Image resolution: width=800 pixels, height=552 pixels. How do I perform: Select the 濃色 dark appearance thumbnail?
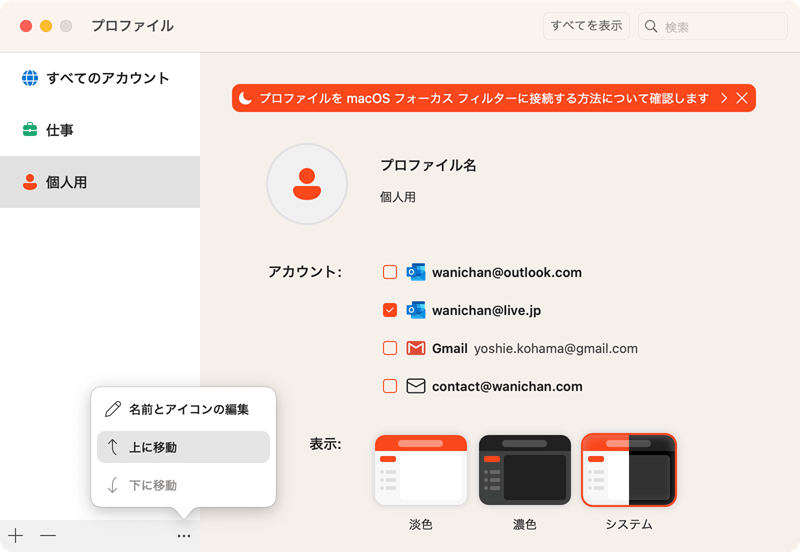[x=524, y=470]
